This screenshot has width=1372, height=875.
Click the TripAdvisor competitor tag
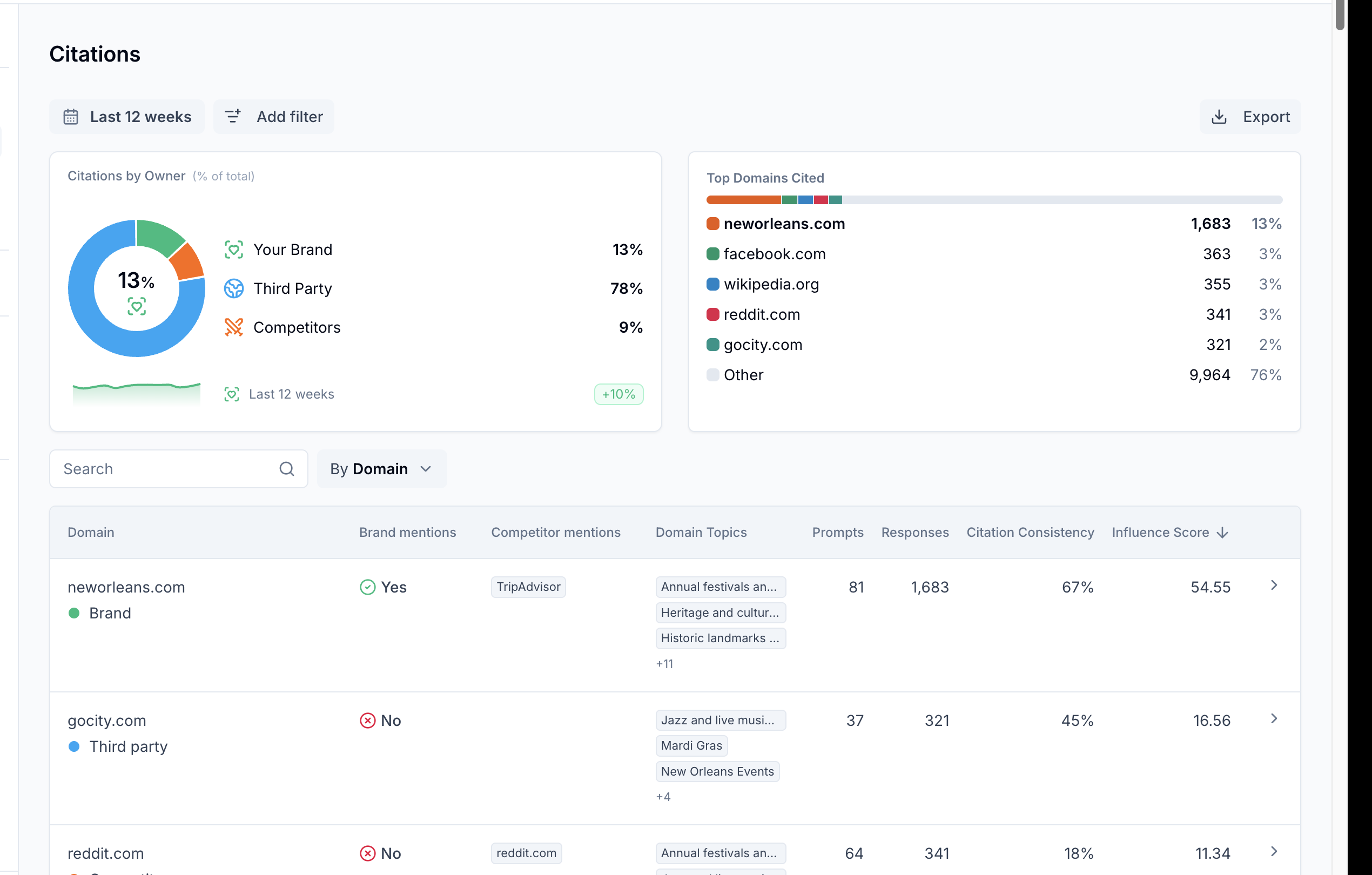point(528,587)
